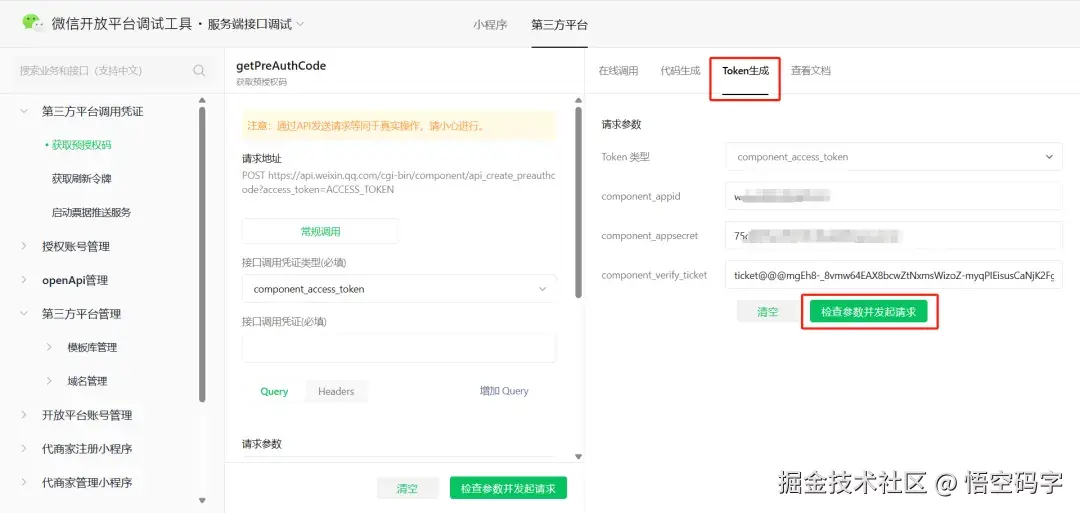
Task: Open the 接口调用凭证类型 dropdown
Action: point(399,289)
